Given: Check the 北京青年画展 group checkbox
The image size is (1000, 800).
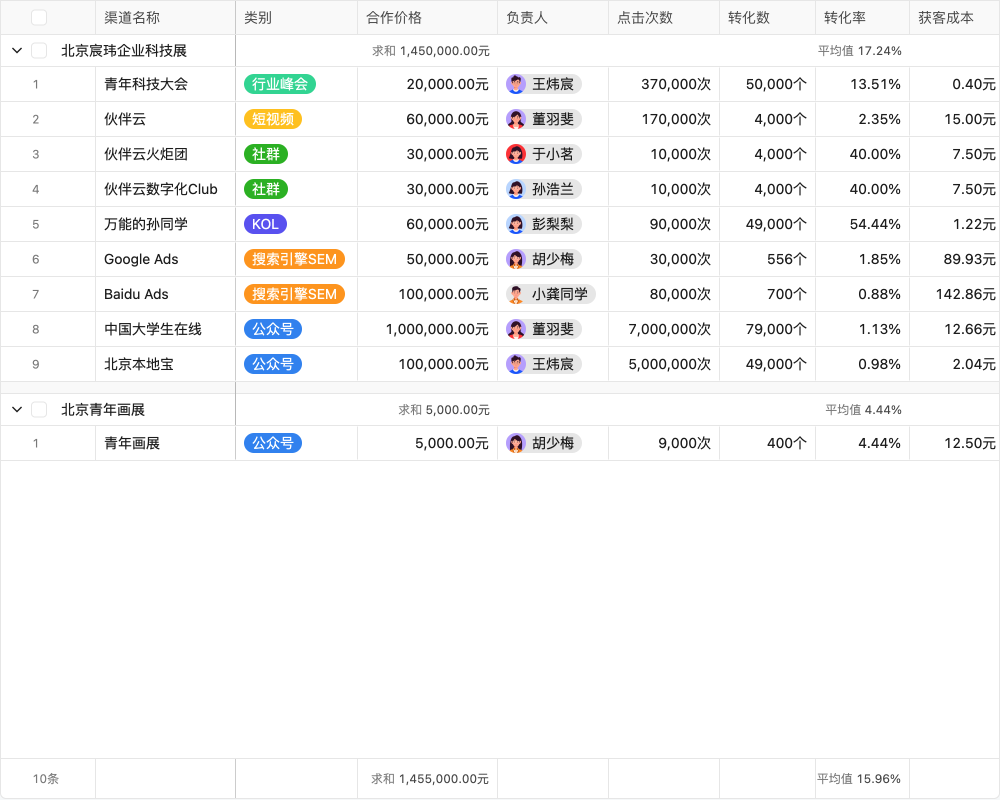Looking at the screenshot, I should [37, 409].
